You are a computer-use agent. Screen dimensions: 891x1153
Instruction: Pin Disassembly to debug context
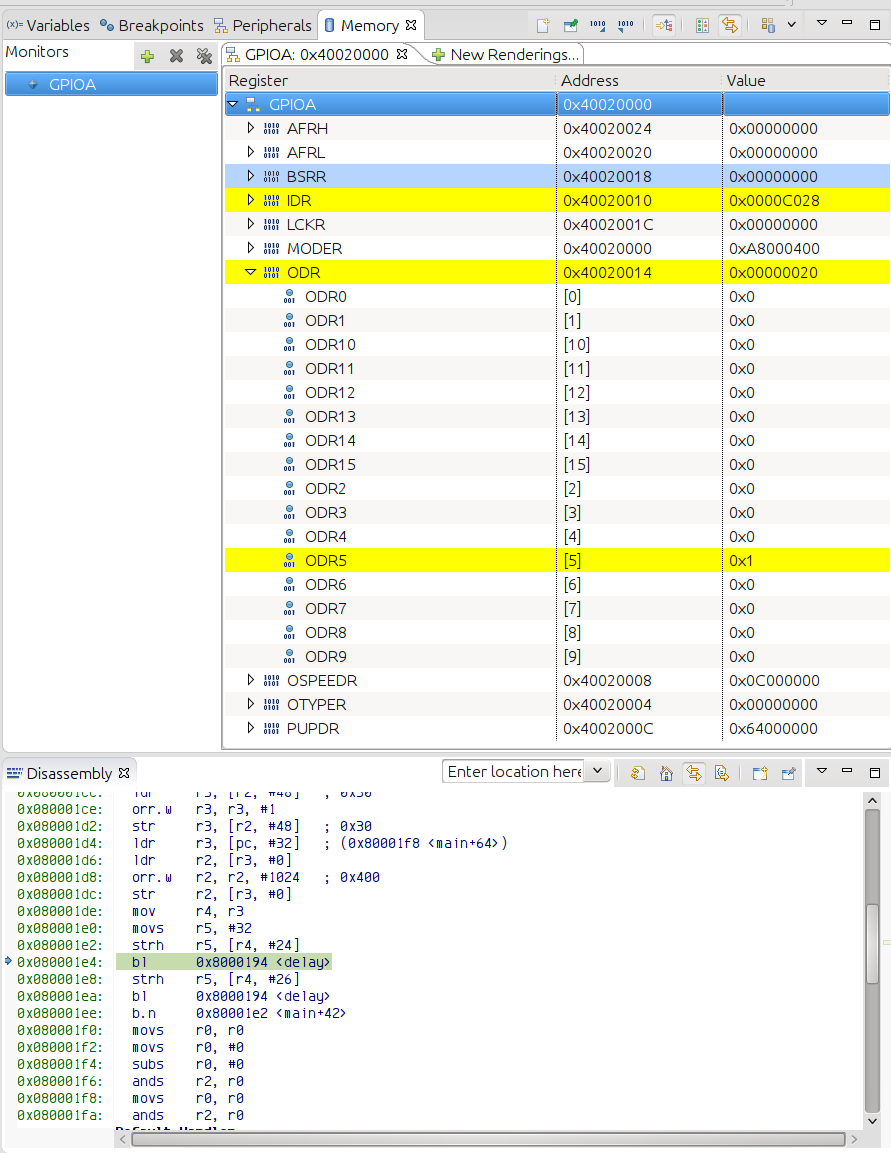788,773
